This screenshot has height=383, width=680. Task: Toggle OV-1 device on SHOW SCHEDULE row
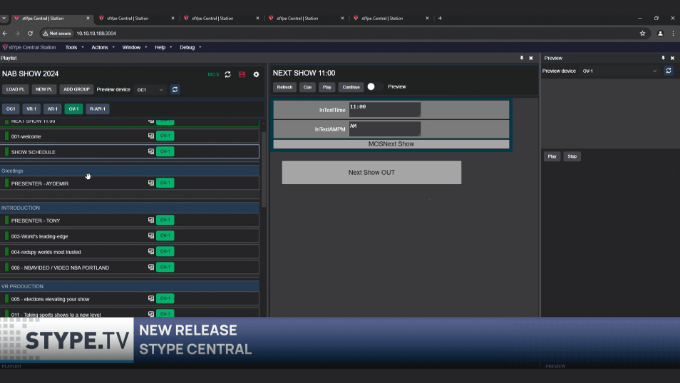click(x=165, y=151)
